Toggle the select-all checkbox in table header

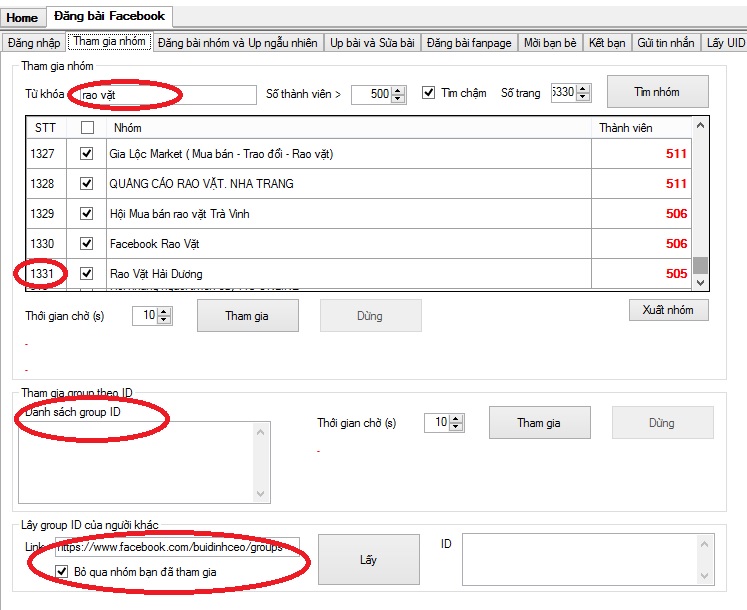tap(87, 128)
